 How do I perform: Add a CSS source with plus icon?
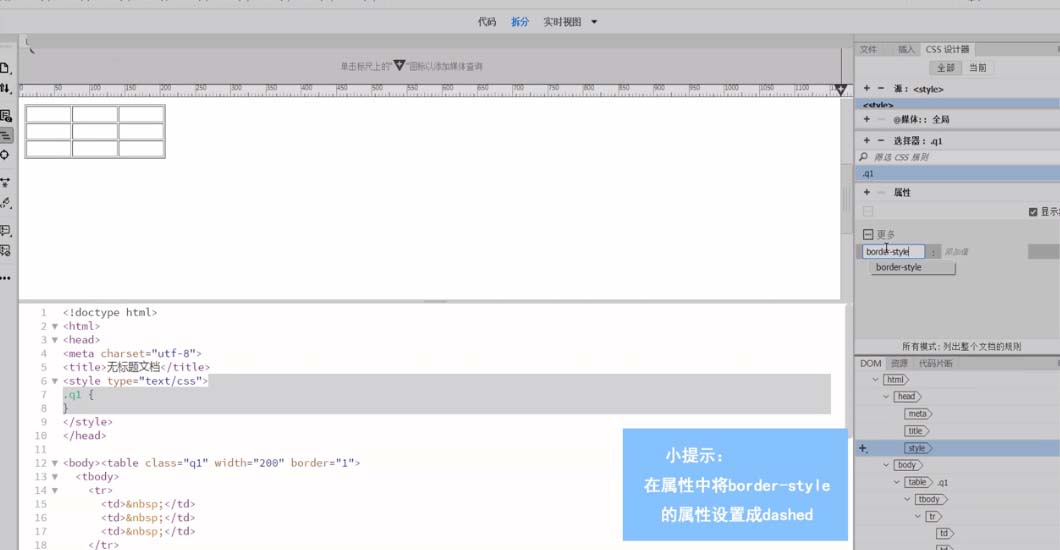pos(867,89)
